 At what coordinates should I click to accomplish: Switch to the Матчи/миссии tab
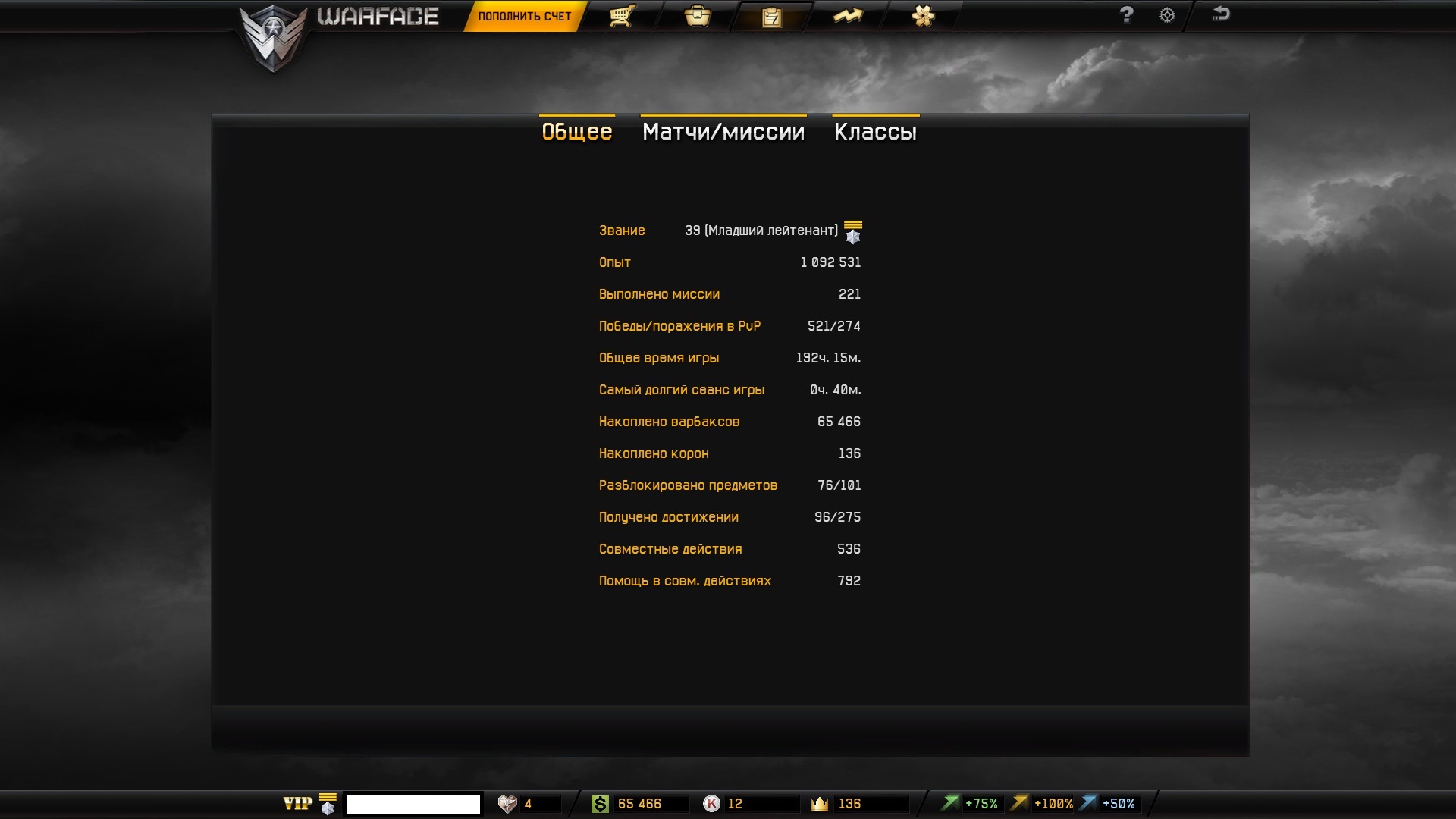(723, 132)
